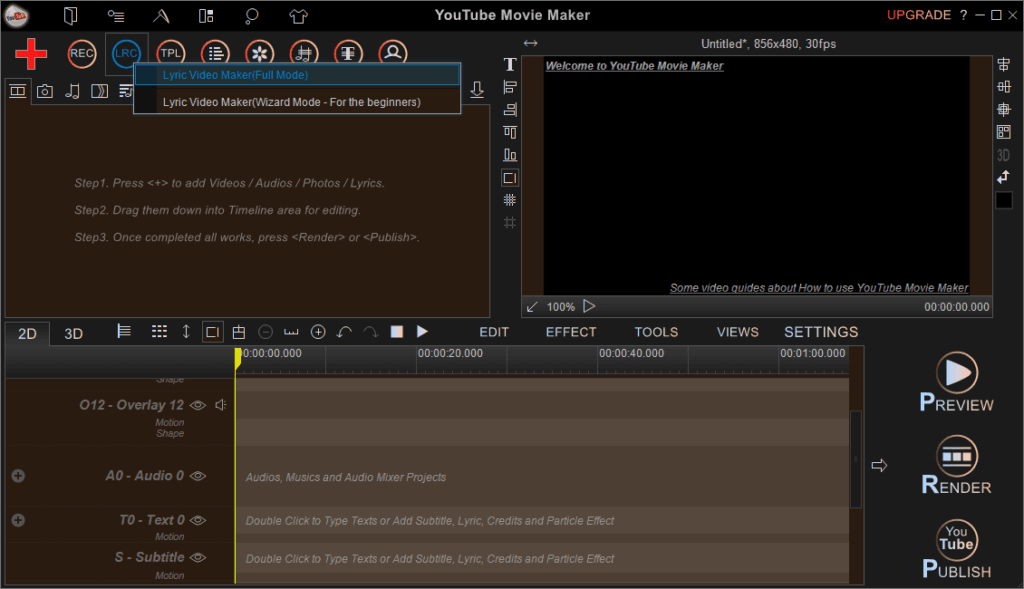Screen dimensions: 1024x589
Task: Toggle the grid overlay icon beside preview
Action: pyautogui.click(x=510, y=200)
